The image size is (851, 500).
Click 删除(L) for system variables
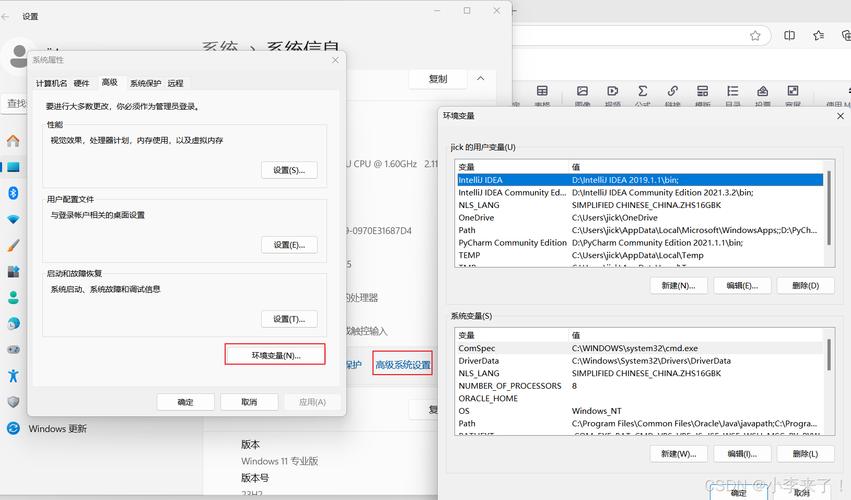[805, 454]
